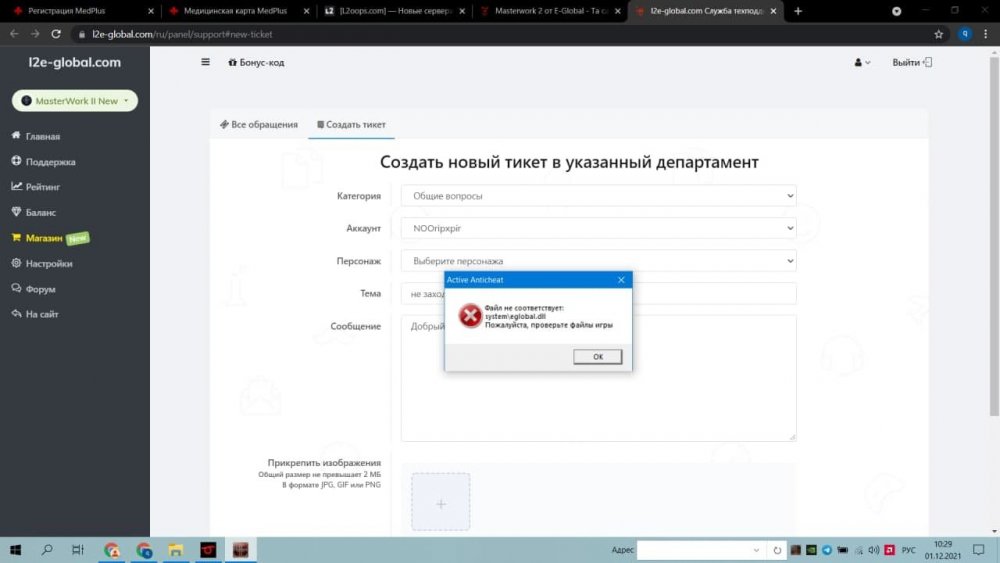Bookmark page with the star icon
The image size is (1000, 563).
[x=938, y=33]
